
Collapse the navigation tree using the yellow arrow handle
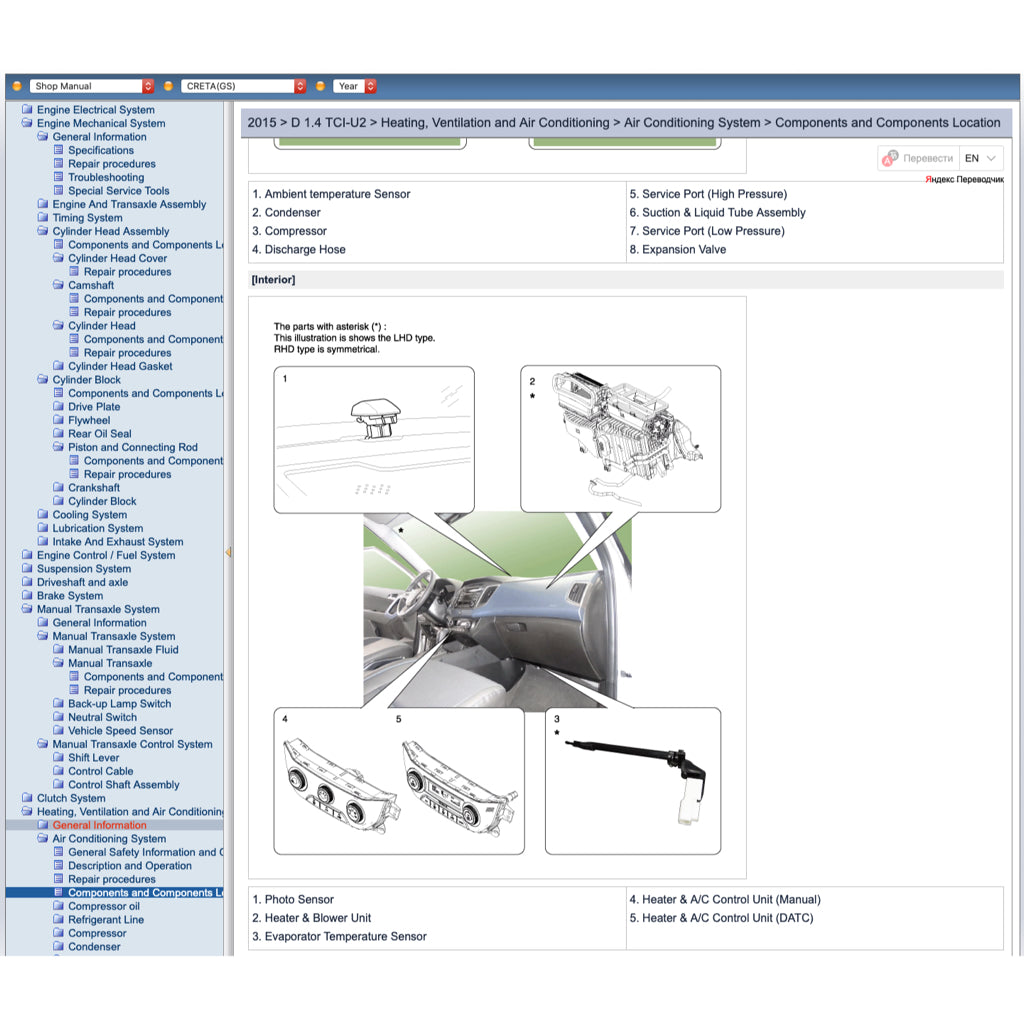click(x=230, y=551)
